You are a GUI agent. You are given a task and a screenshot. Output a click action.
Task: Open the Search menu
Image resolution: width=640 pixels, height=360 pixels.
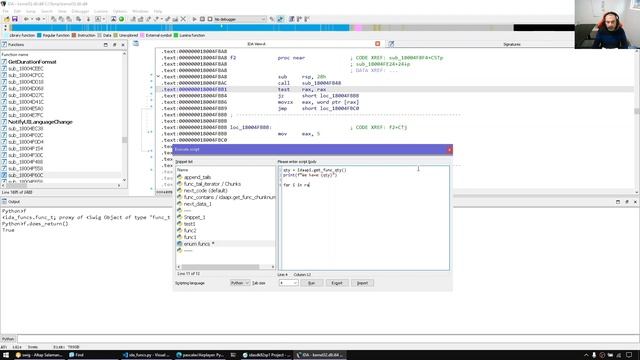pyautogui.click(x=47, y=11)
